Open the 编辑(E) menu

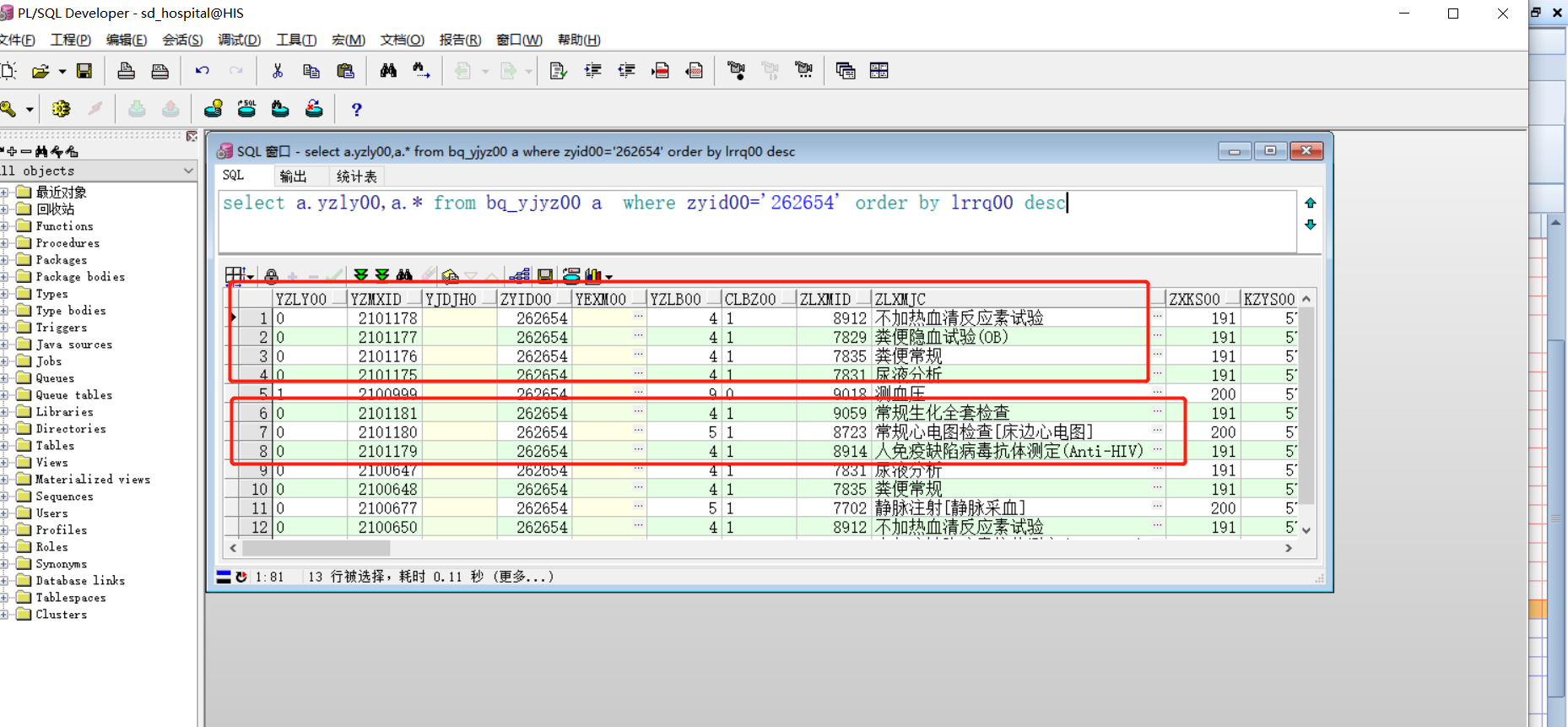pyautogui.click(x=127, y=40)
